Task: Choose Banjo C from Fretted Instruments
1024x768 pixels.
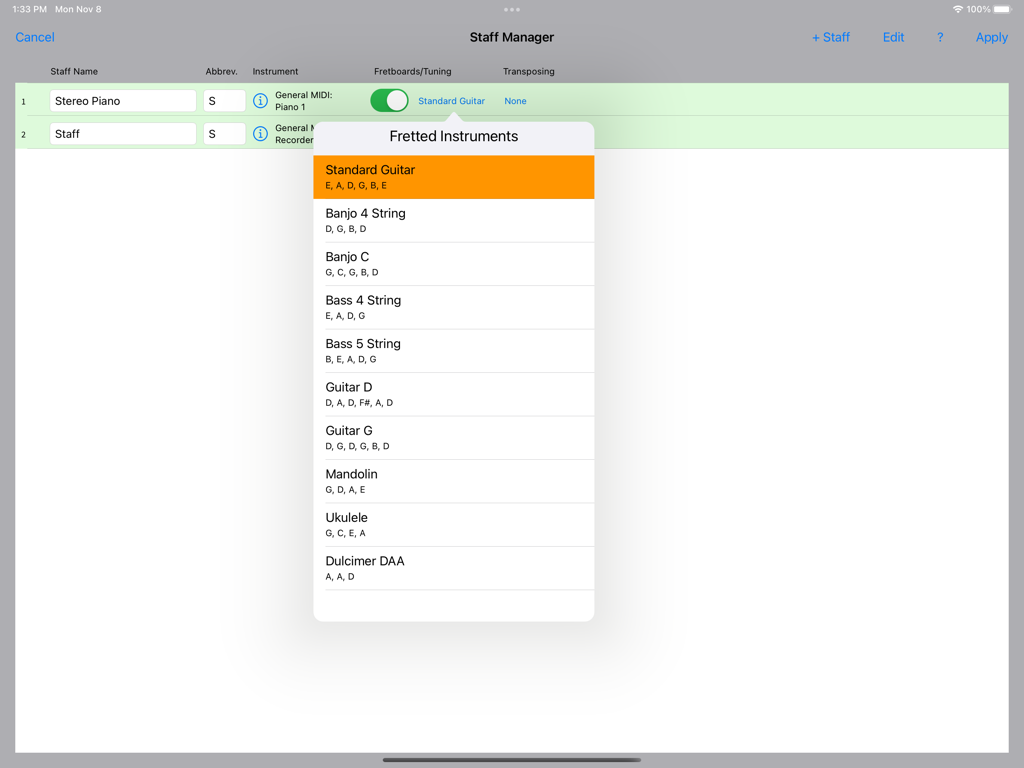Action: (x=453, y=263)
